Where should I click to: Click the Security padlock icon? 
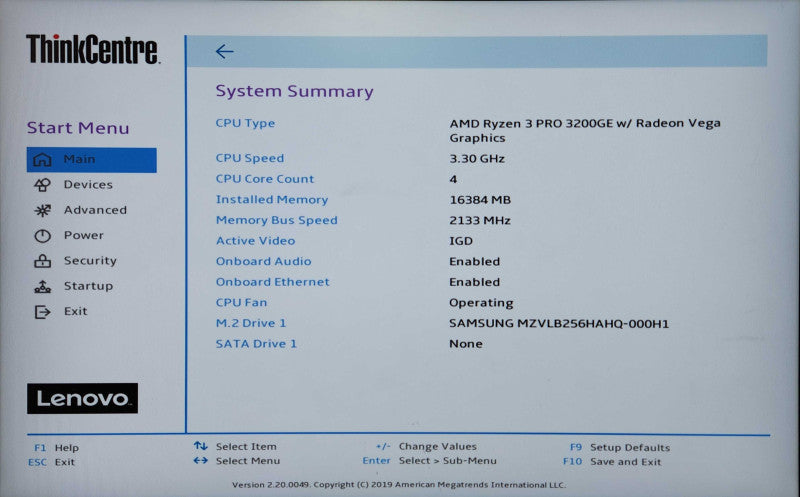[x=42, y=261]
